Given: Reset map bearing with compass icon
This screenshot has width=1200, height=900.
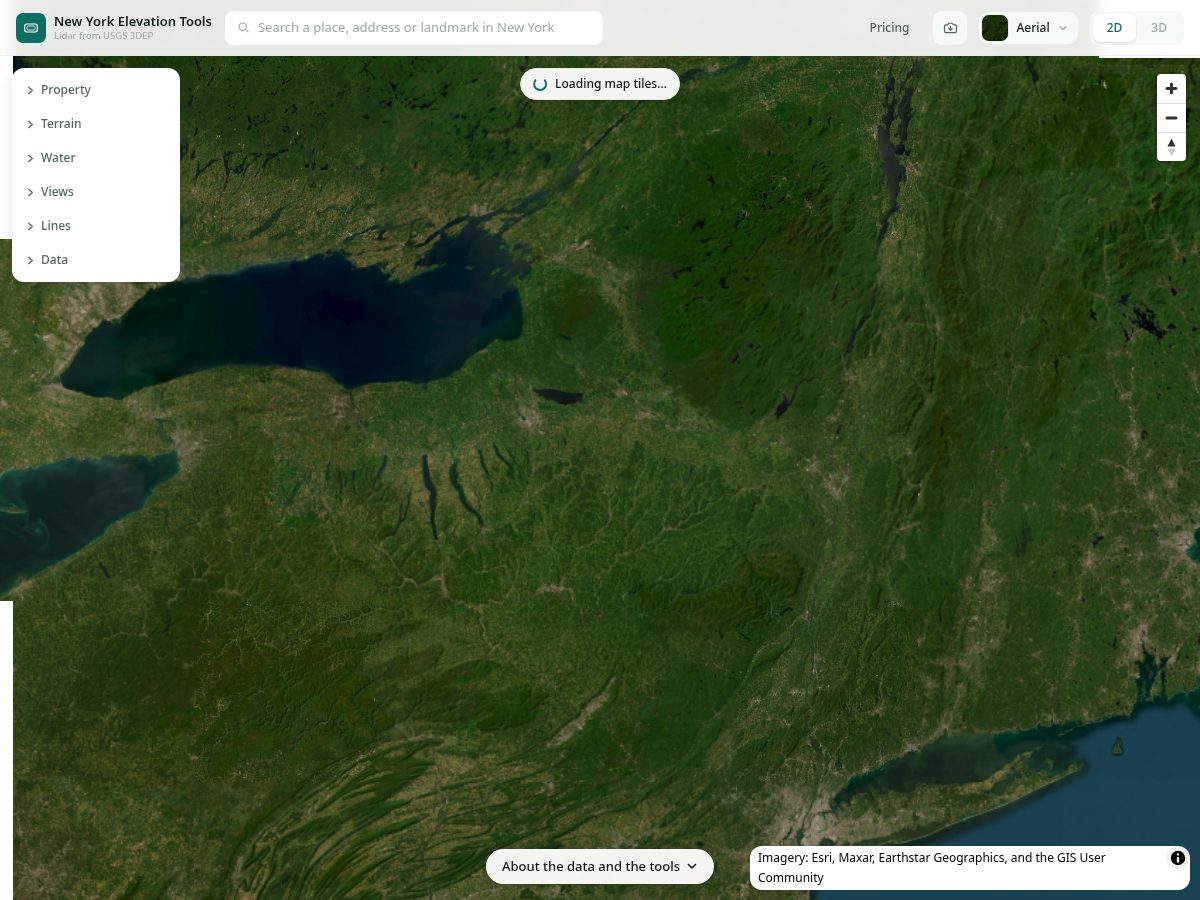Looking at the screenshot, I should [x=1172, y=147].
